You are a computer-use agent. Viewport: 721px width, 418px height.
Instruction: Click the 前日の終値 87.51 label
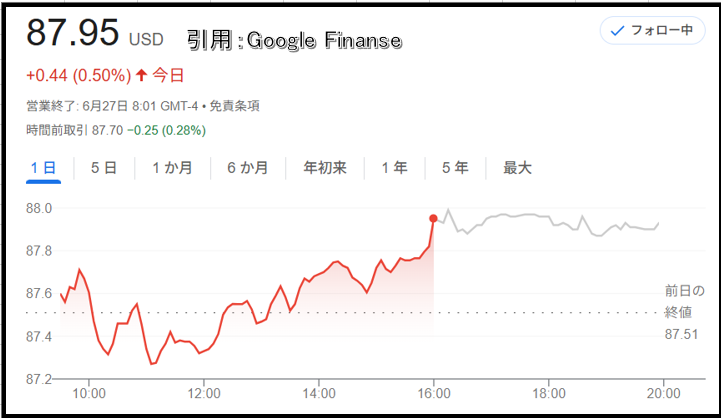684,313
